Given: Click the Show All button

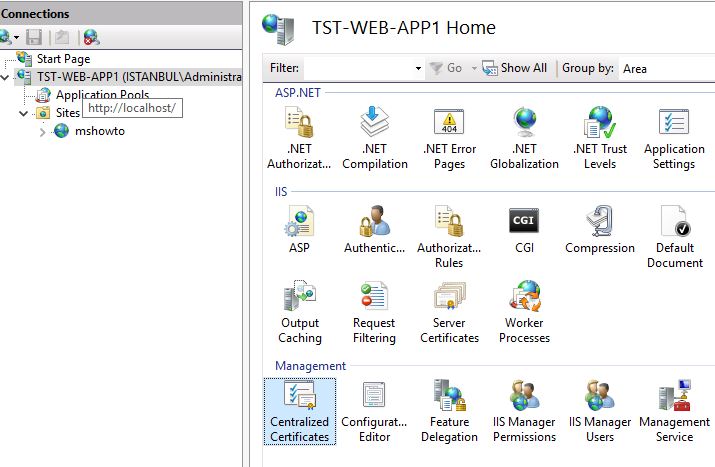Looking at the screenshot, I should tap(515, 68).
